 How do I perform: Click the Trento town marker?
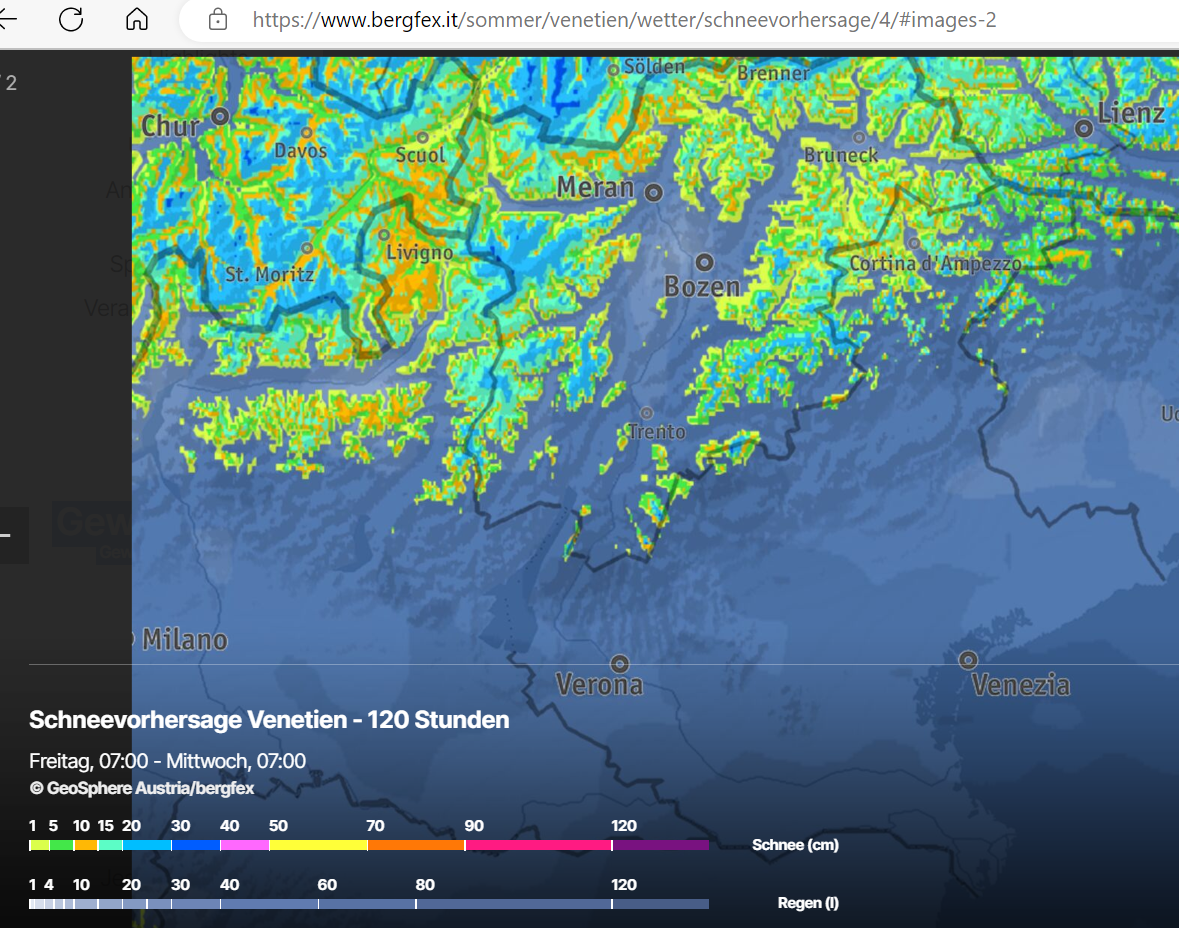tap(646, 413)
